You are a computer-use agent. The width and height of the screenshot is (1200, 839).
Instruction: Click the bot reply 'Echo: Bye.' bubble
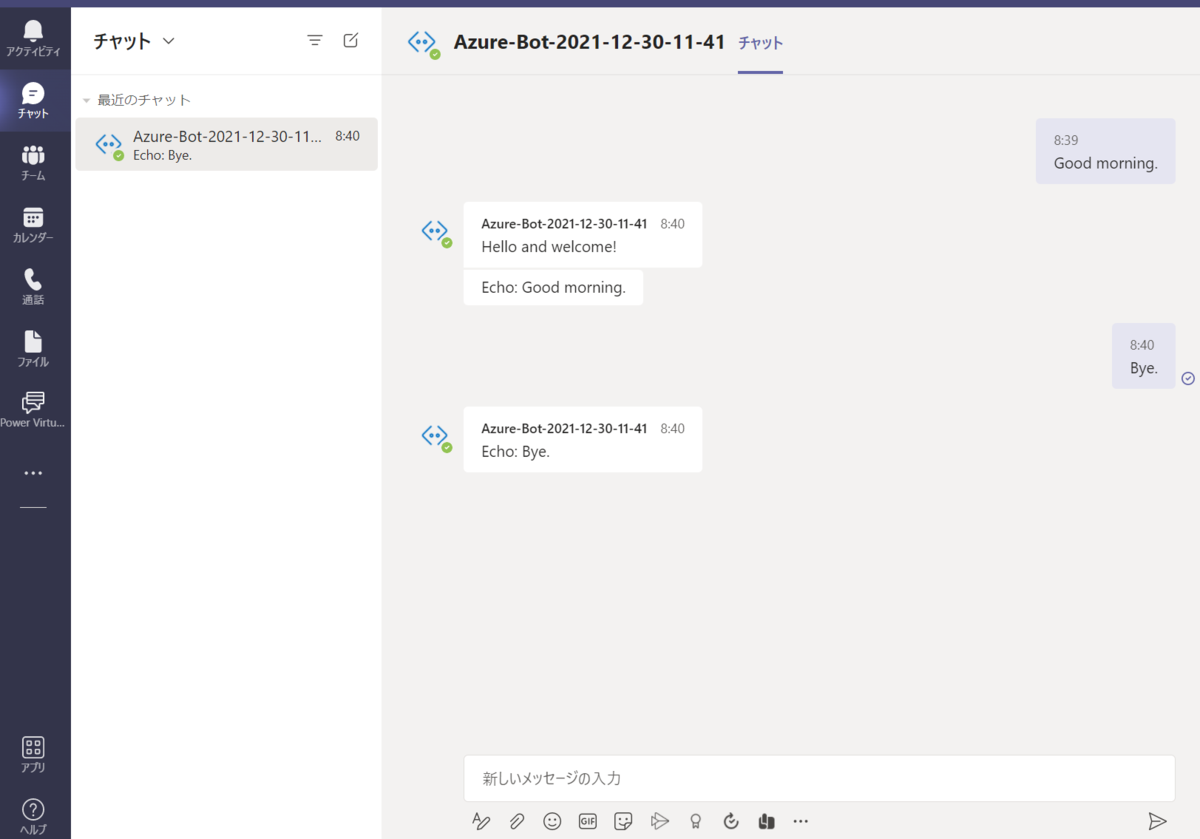point(583,439)
